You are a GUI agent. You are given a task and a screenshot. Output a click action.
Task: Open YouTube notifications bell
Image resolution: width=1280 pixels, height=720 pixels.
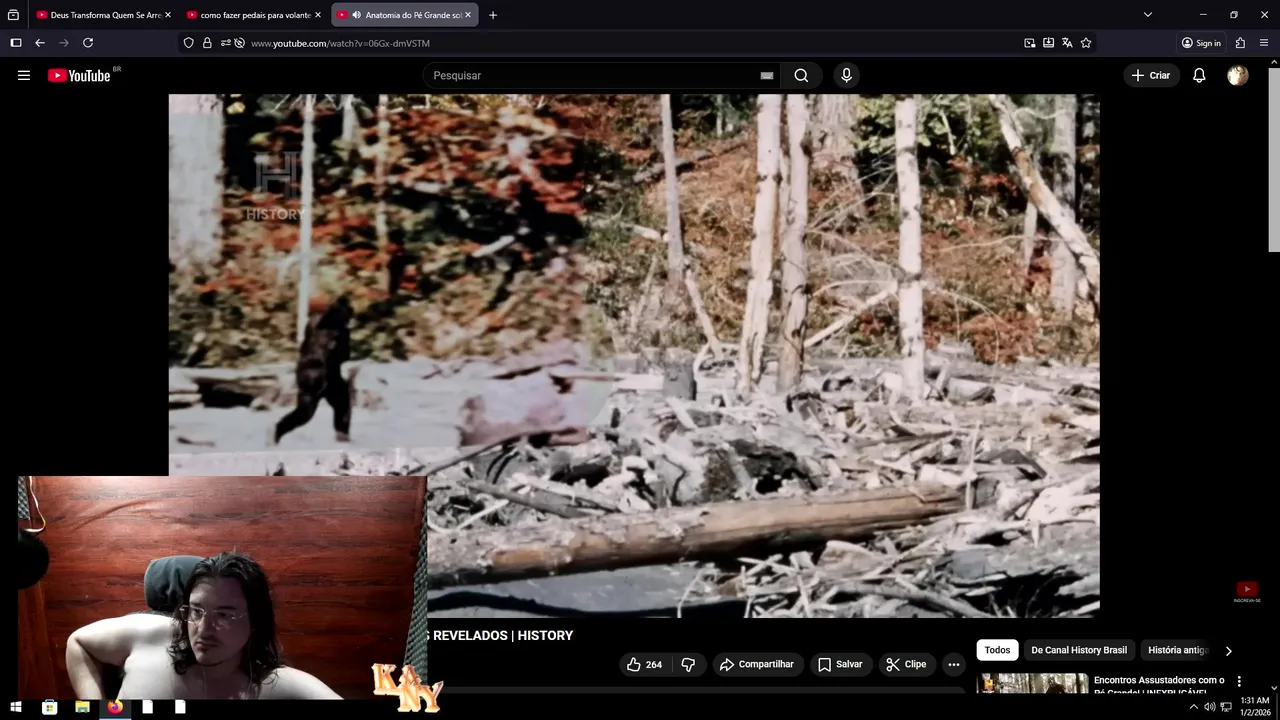[1199, 75]
